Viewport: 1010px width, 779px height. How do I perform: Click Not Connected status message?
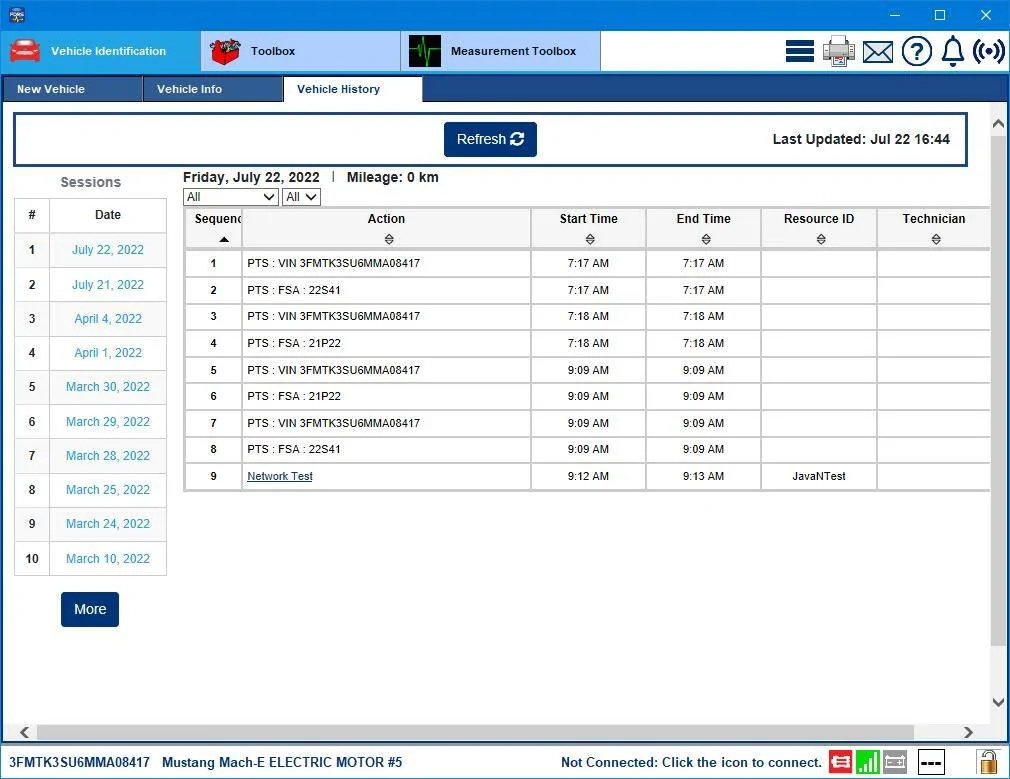click(691, 762)
